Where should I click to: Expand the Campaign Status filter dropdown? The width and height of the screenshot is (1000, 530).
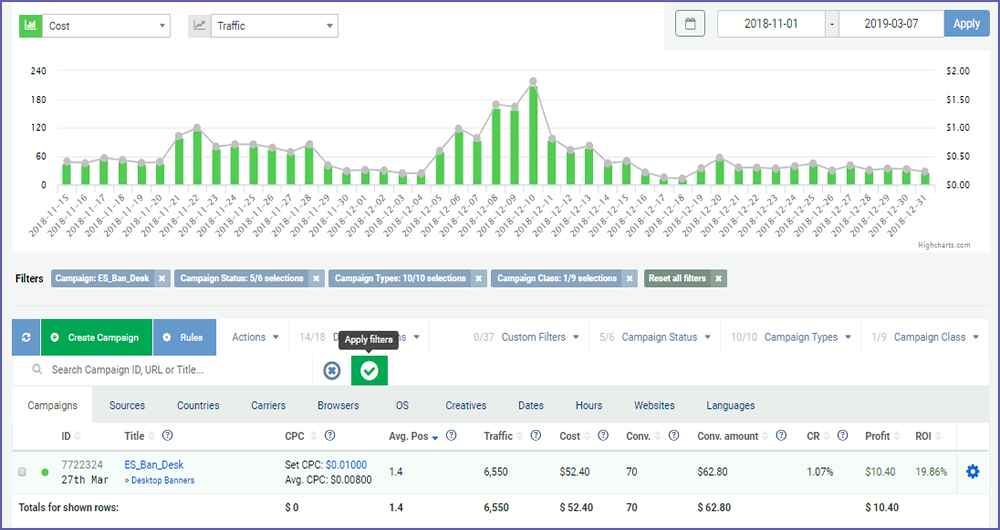click(655, 338)
